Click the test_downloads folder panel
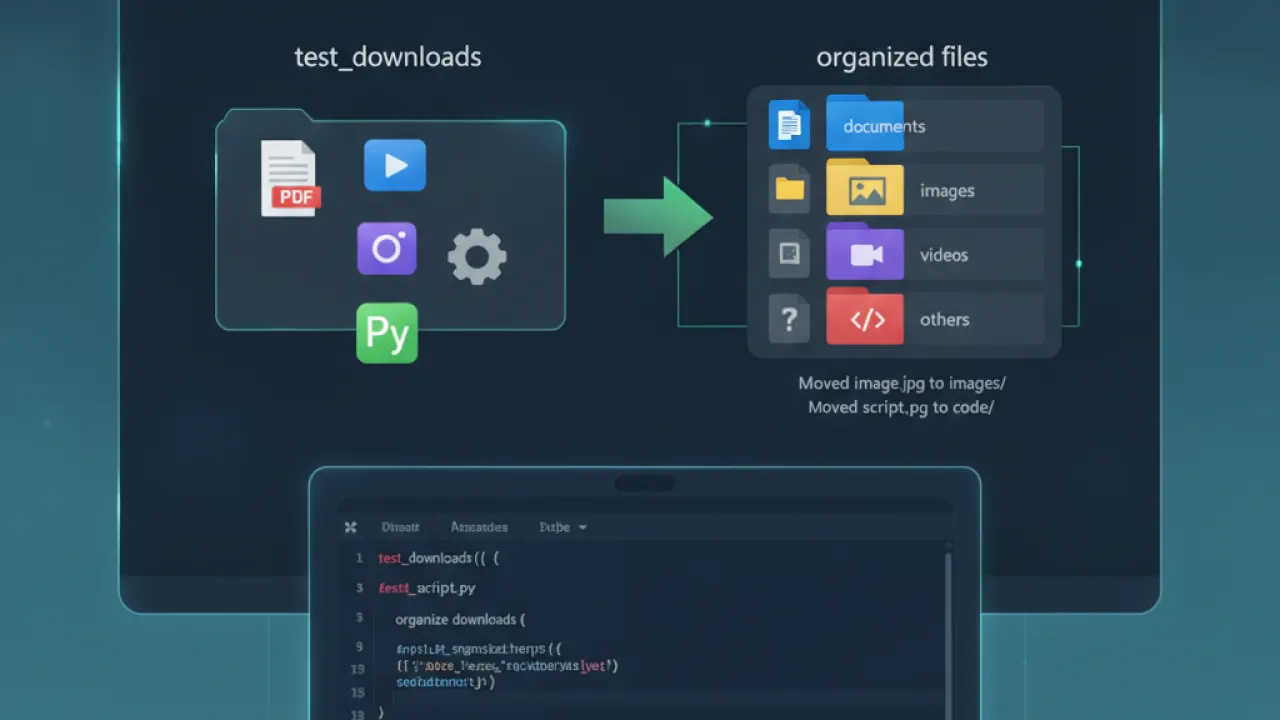This screenshot has width=1280, height=720. pyautogui.click(x=391, y=219)
